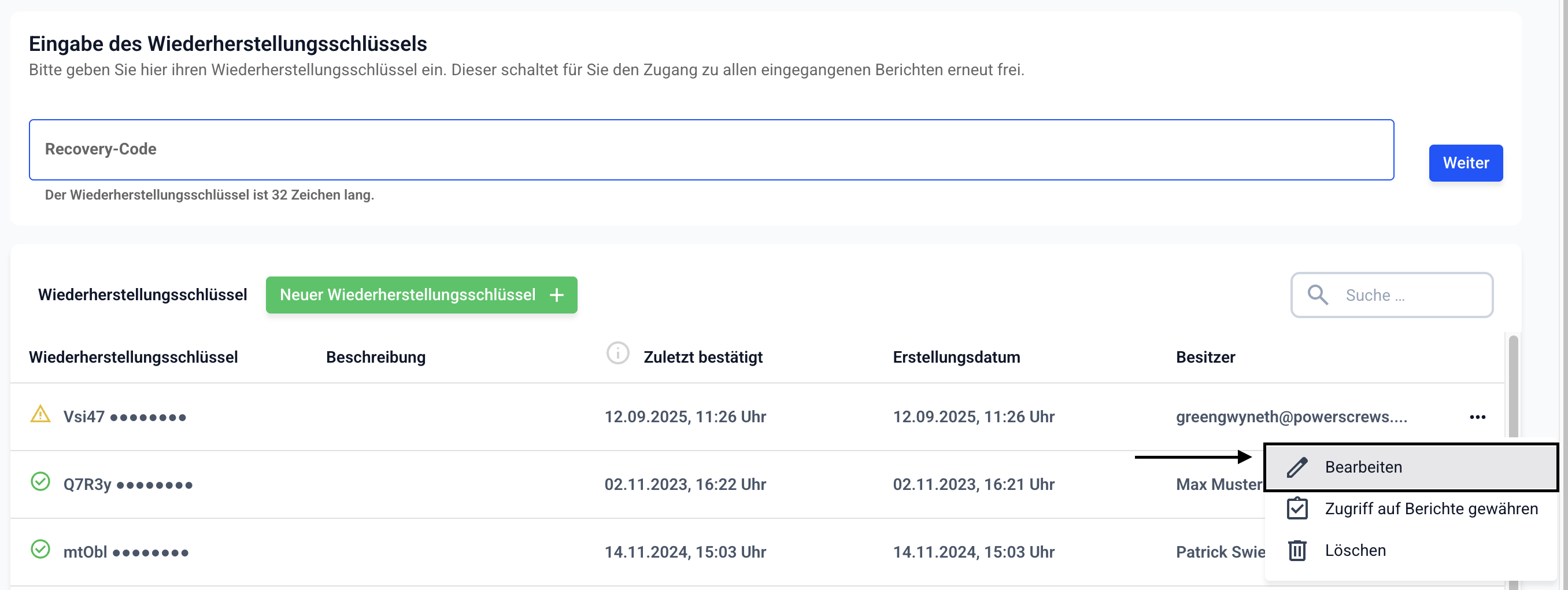Choose Zugriff auf Berichte gewähren option
This screenshot has width=1568, height=590.
(1430, 508)
